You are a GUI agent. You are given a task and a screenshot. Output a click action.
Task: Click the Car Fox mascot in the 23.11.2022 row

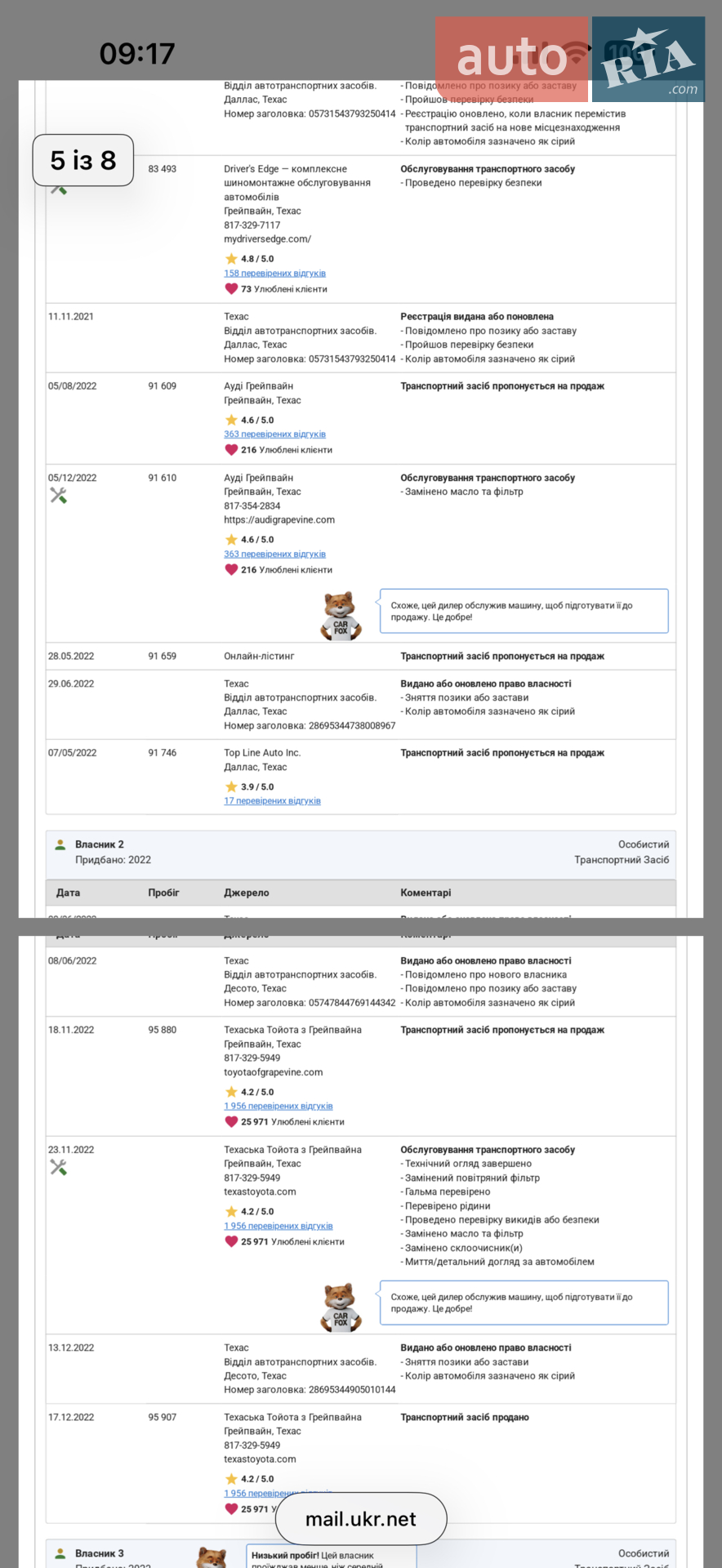341,1307
